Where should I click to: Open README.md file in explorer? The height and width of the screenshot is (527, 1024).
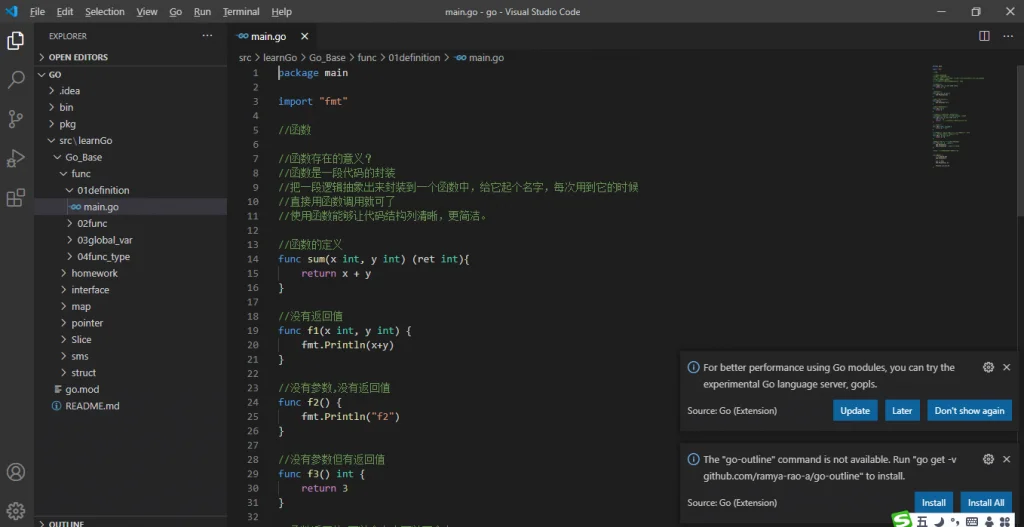(131, 406)
